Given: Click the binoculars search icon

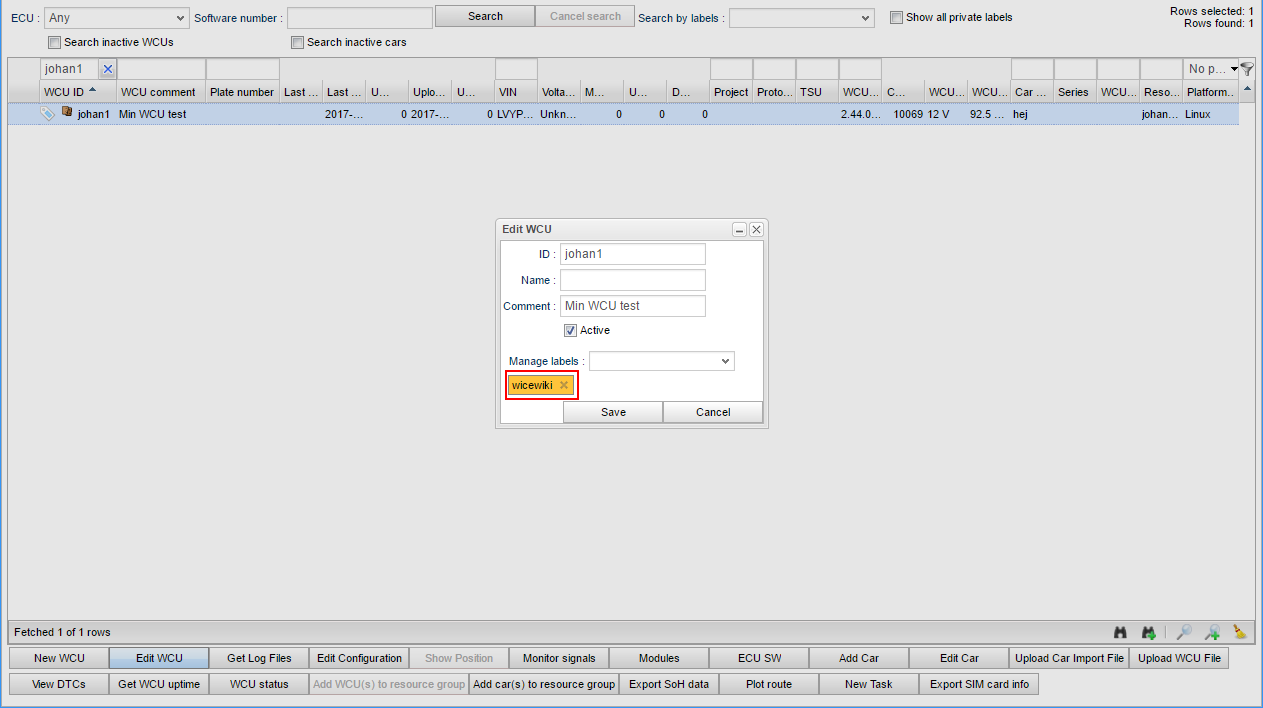Looking at the screenshot, I should pyautogui.click(x=1121, y=632).
